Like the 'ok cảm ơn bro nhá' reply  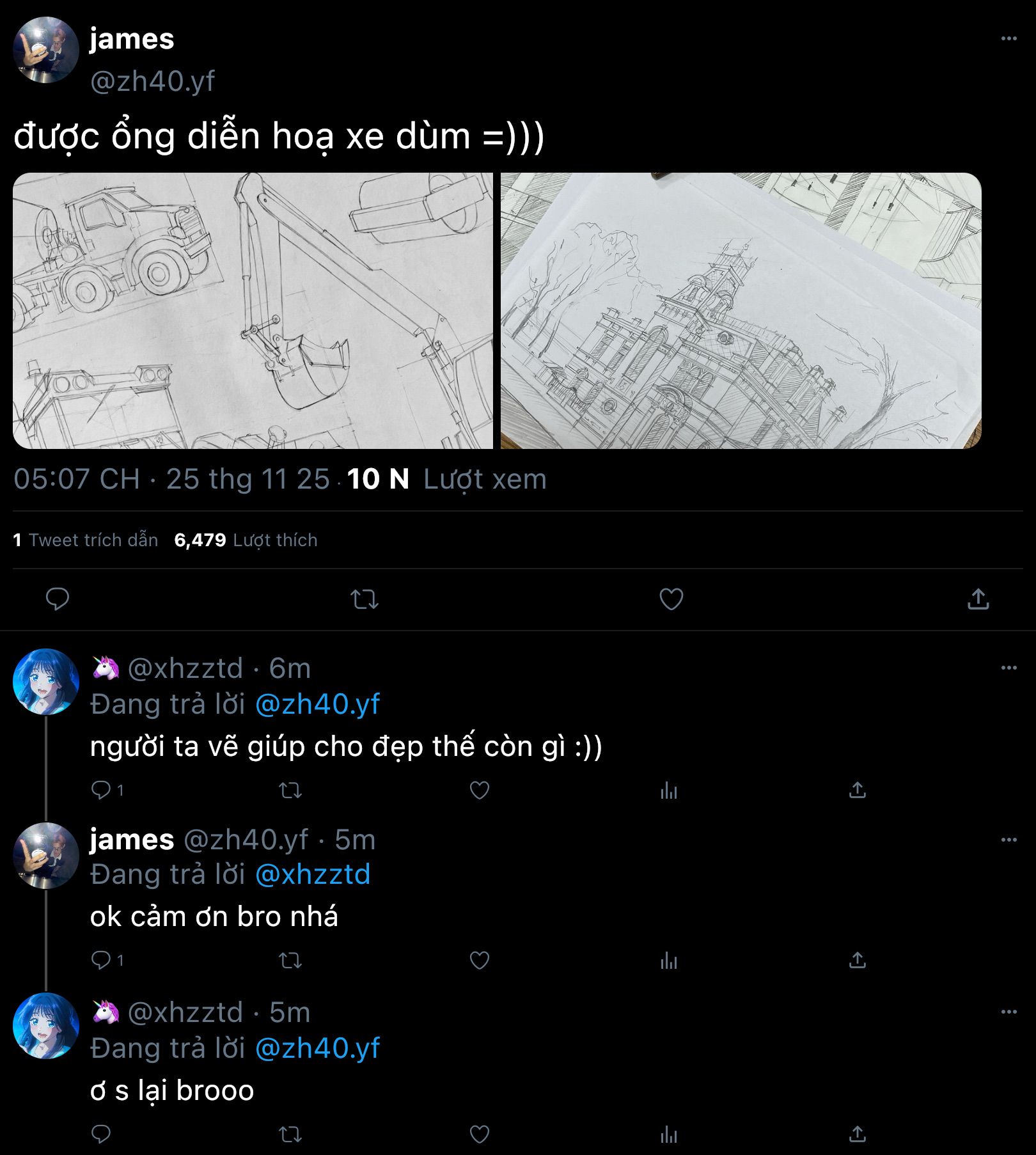coord(479,961)
